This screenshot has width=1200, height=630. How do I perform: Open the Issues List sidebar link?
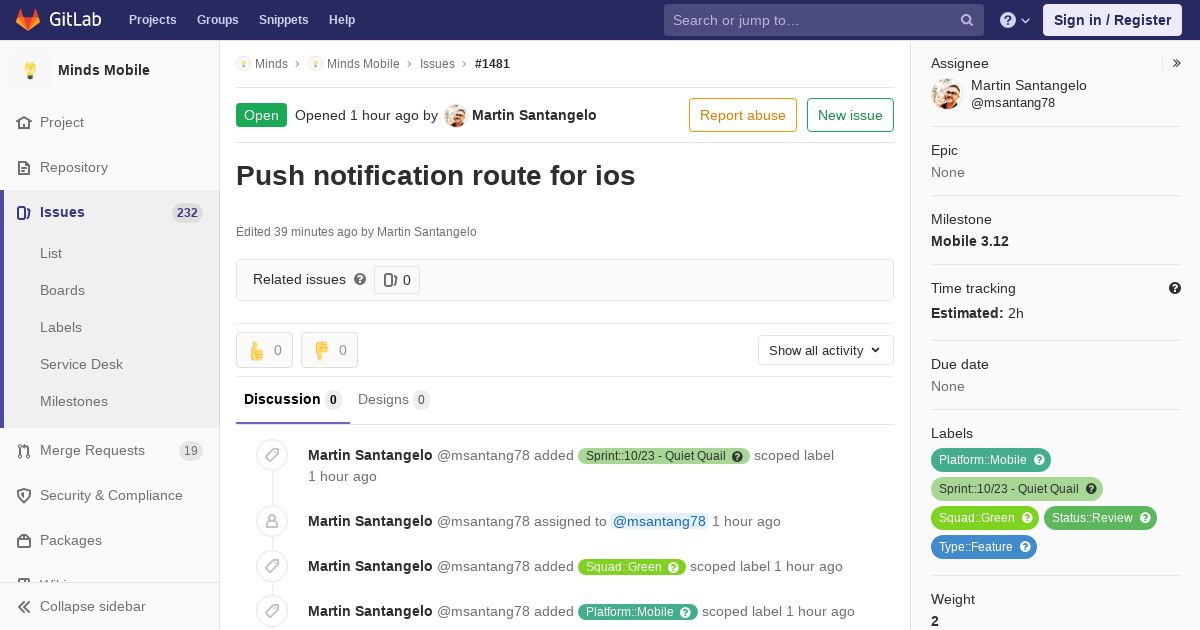point(51,253)
